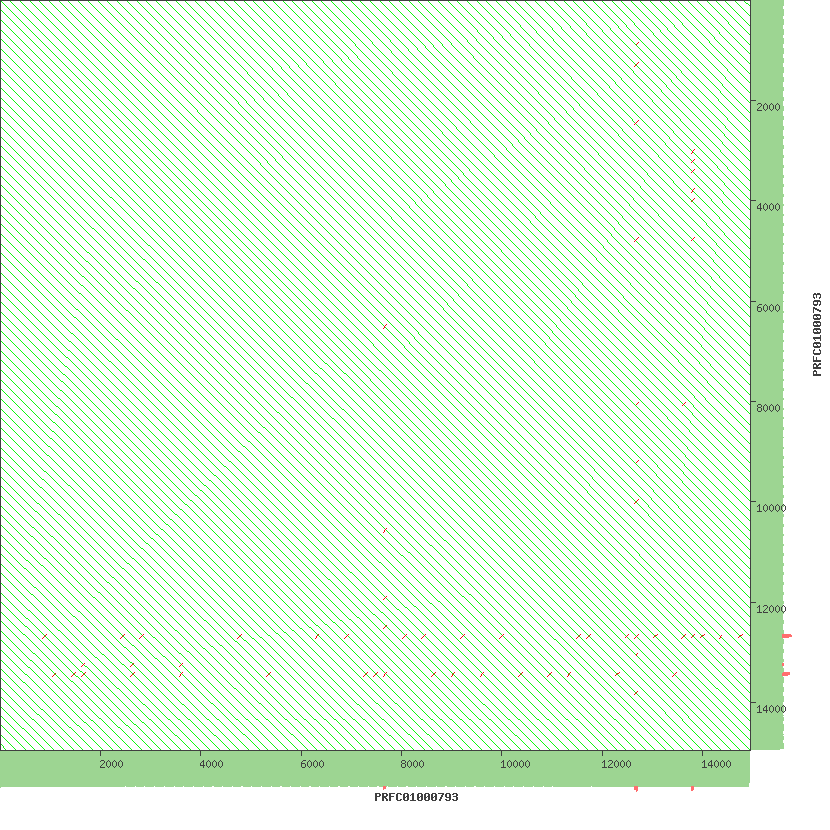Click the horizontal axis title PRFC01000793
The image size is (830, 830).
click(x=416, y=798)
